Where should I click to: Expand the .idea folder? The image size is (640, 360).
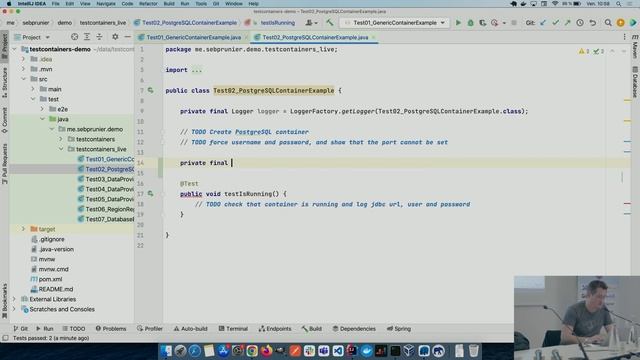pos(24,59)
